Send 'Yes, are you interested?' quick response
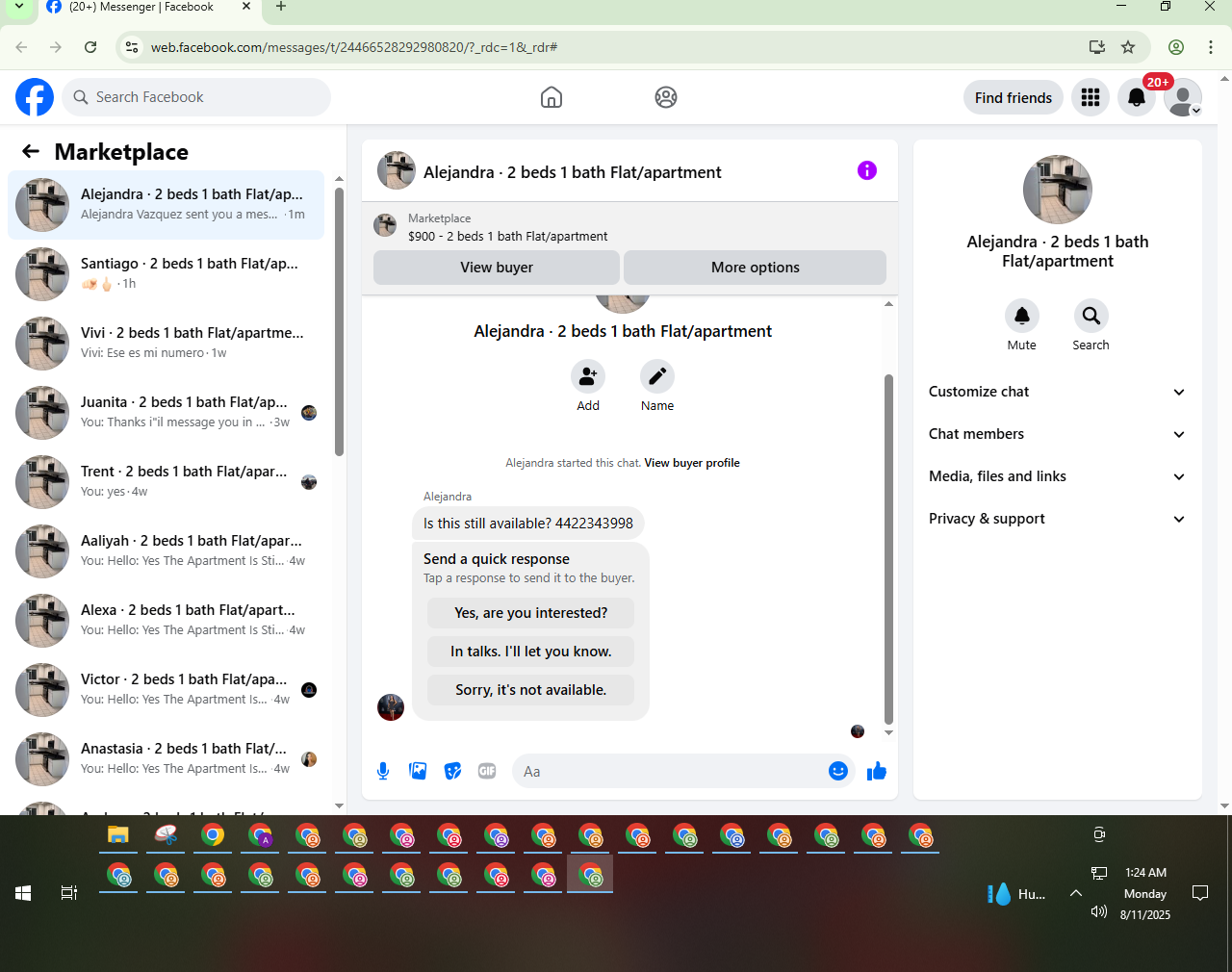This screenshot has height=972, width=1232. click(531, 613)
